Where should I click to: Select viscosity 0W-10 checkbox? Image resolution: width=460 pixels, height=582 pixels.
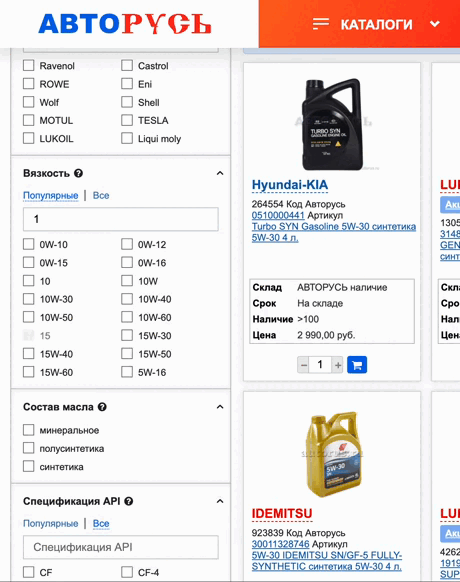(29, 244)
